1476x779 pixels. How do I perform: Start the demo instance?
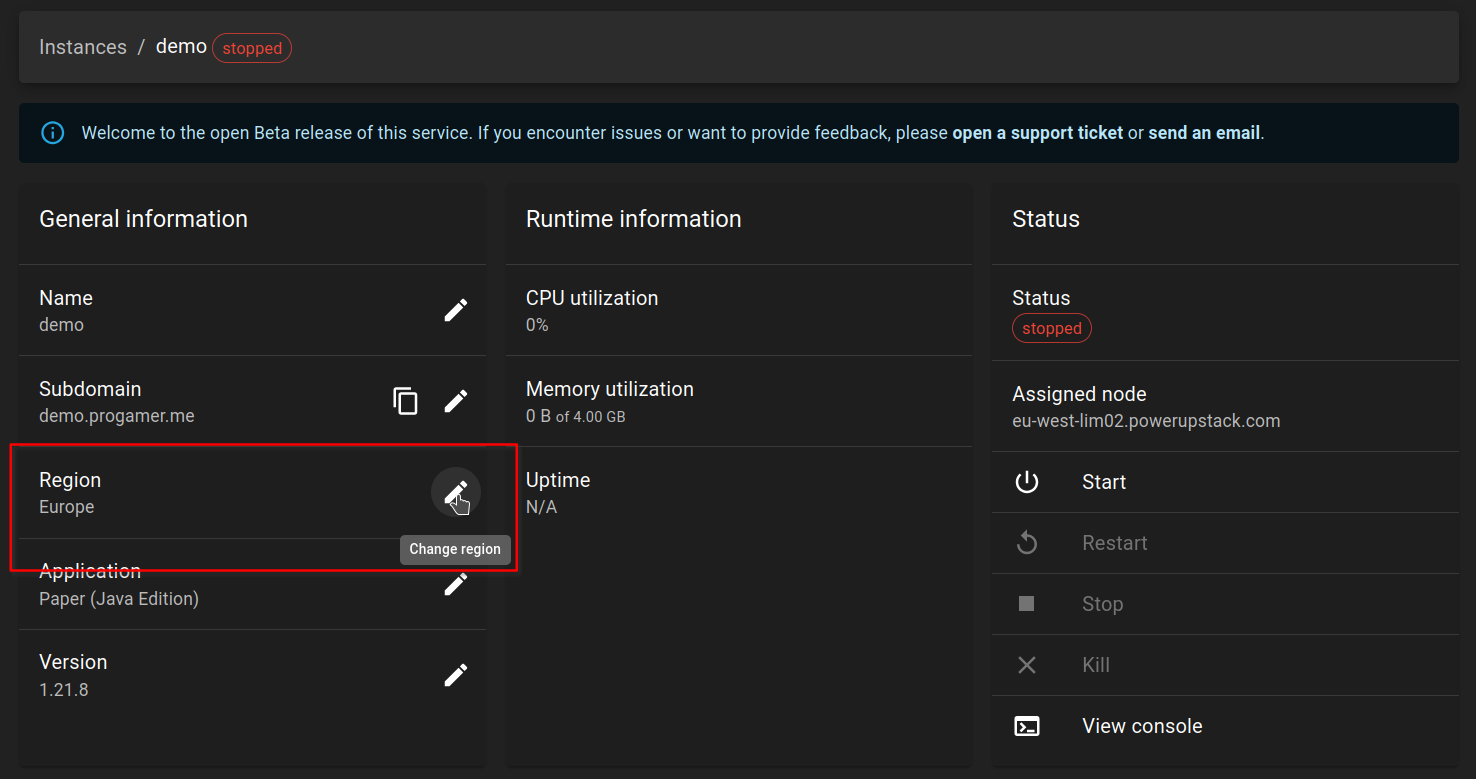[x=1225, y=482]
